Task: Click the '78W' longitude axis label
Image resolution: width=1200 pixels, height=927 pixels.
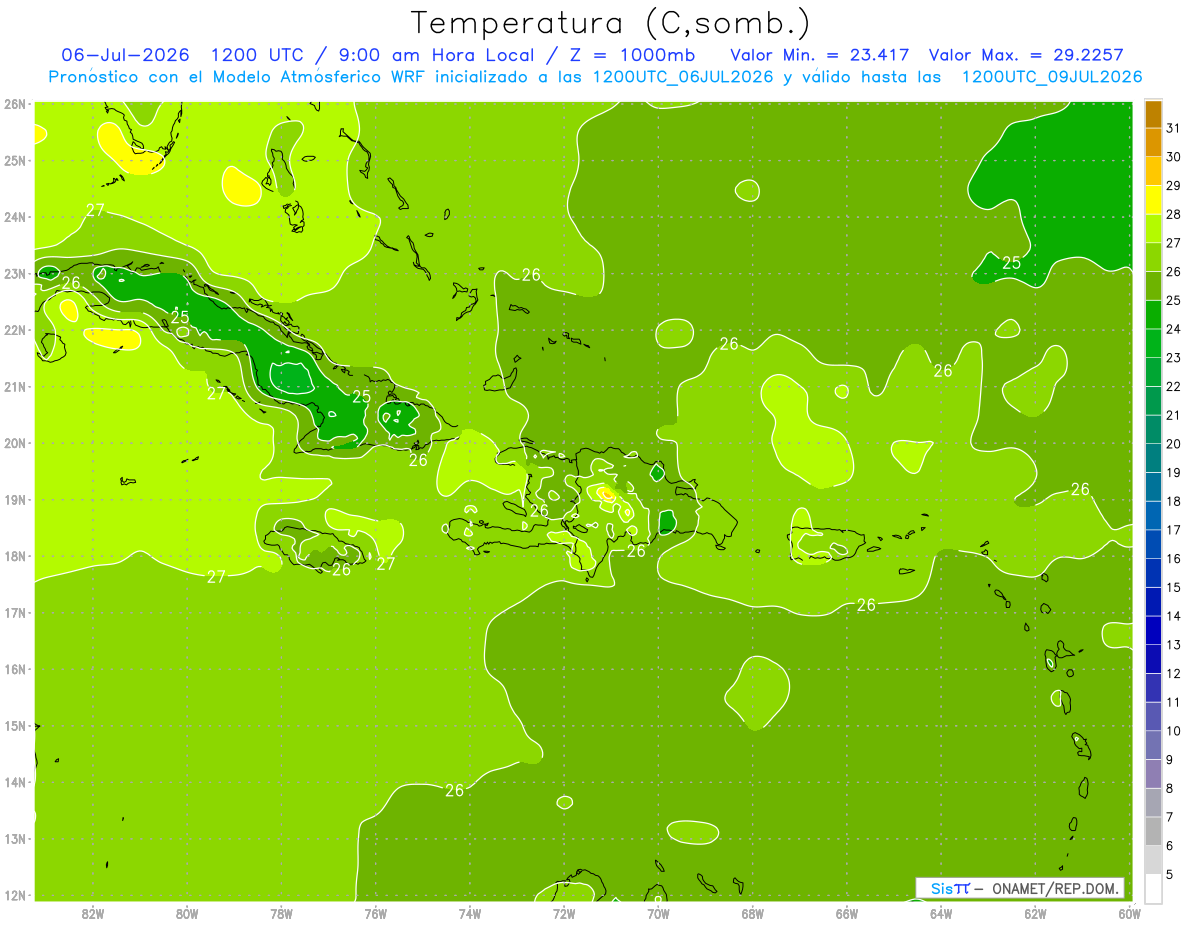Action: (x=281, y=913)
